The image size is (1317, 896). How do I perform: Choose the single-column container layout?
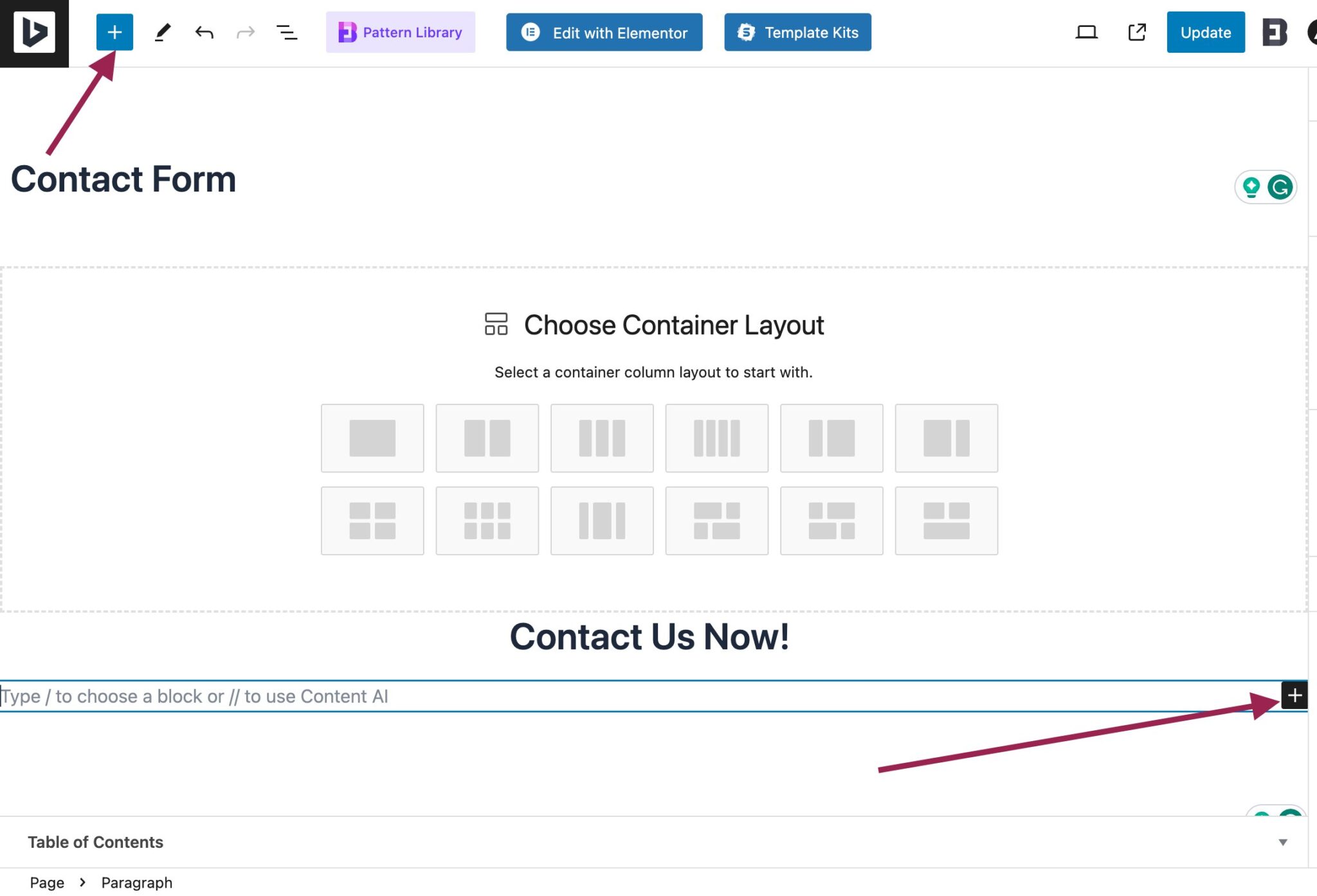[372, 438]
